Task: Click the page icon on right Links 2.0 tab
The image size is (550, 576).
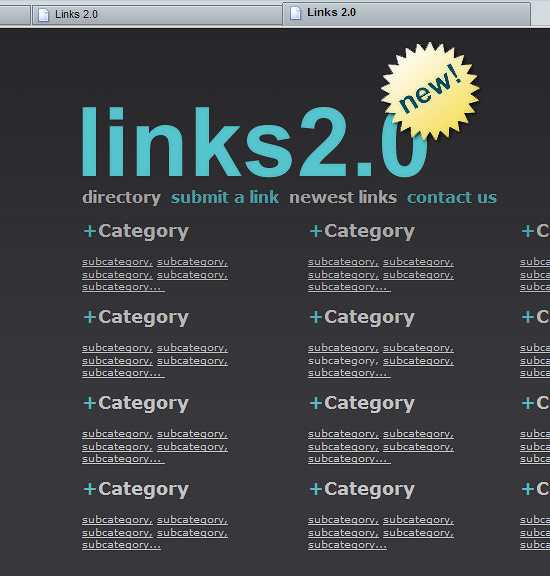Action: tap(295, 13)
